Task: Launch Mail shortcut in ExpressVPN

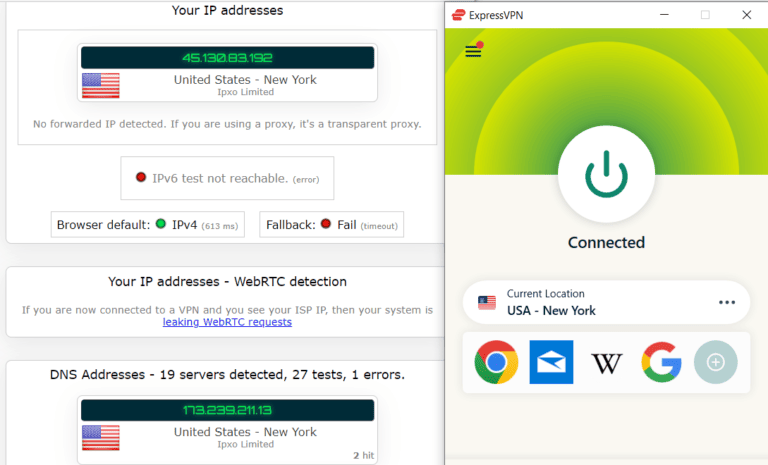Action: click(551, 362)
